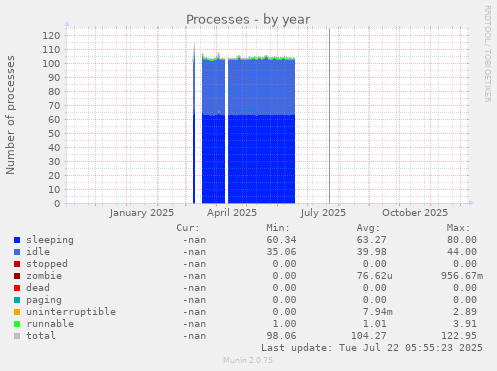Click the 120 y-axis tick label

pos(51,36)
